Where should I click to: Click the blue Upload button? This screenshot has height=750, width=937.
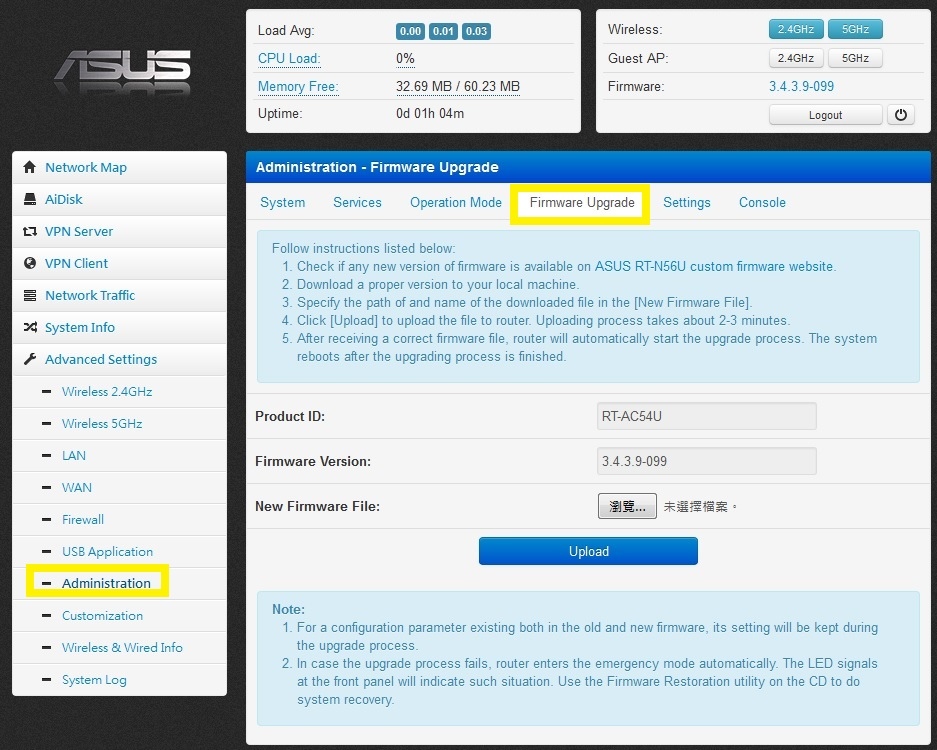588,551
